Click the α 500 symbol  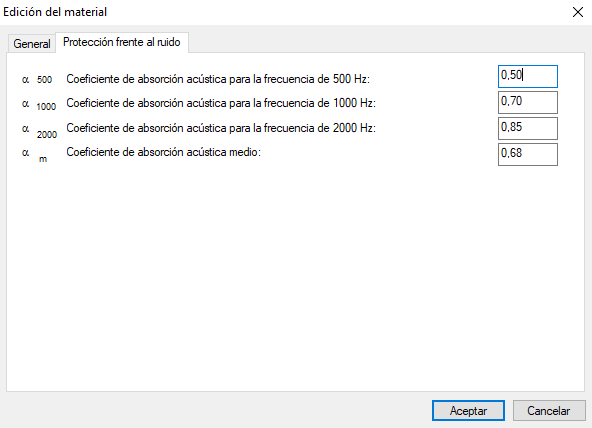click(x=37, y=80)
